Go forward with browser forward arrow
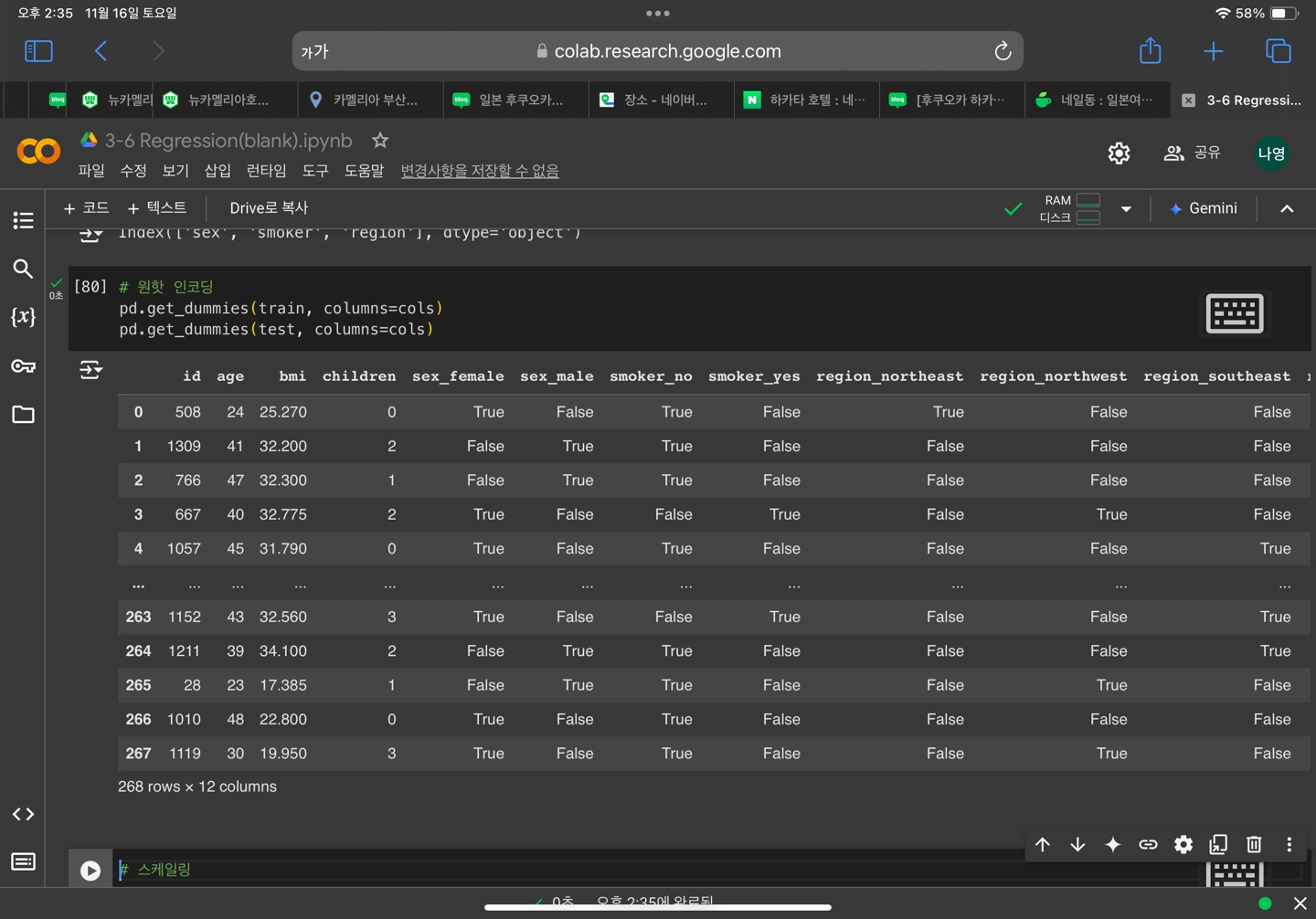The image size is (1316, 919). click(158, 51)
